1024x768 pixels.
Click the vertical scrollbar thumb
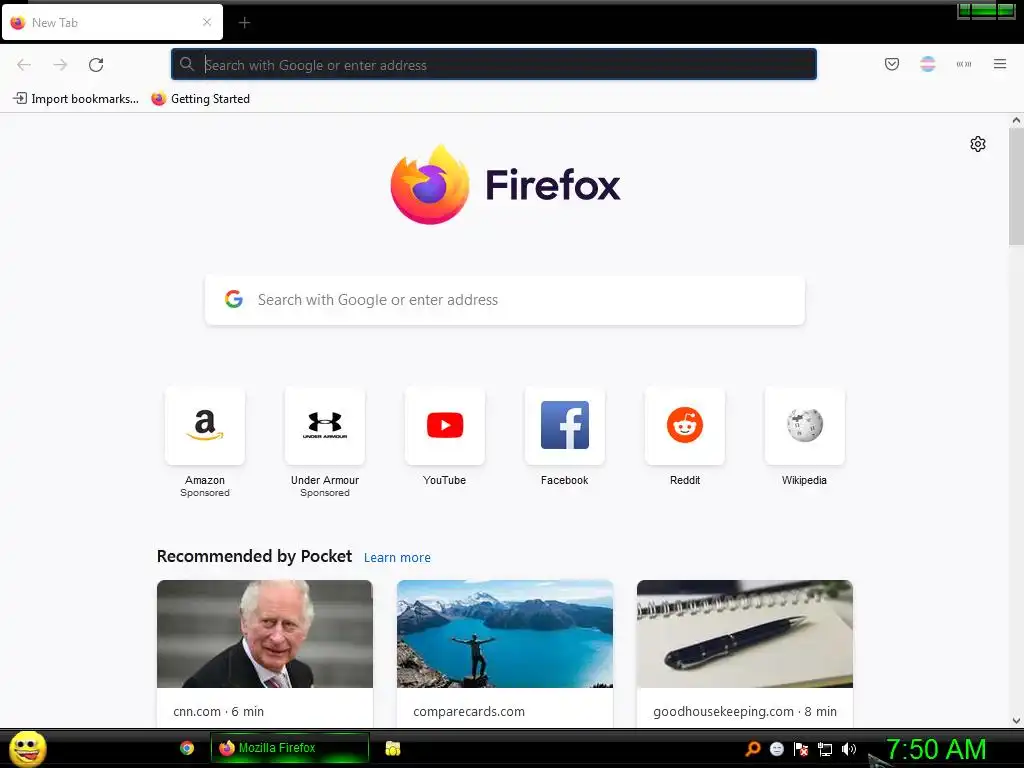(1016, 186)
